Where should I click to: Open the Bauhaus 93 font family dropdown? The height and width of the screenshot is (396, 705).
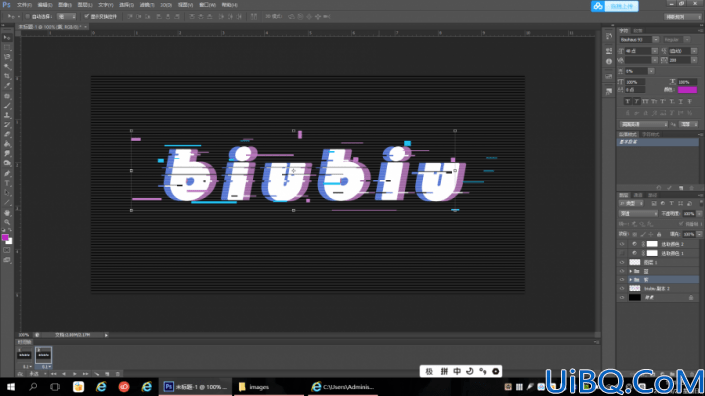pyautogui.click(x=656, y=40)
